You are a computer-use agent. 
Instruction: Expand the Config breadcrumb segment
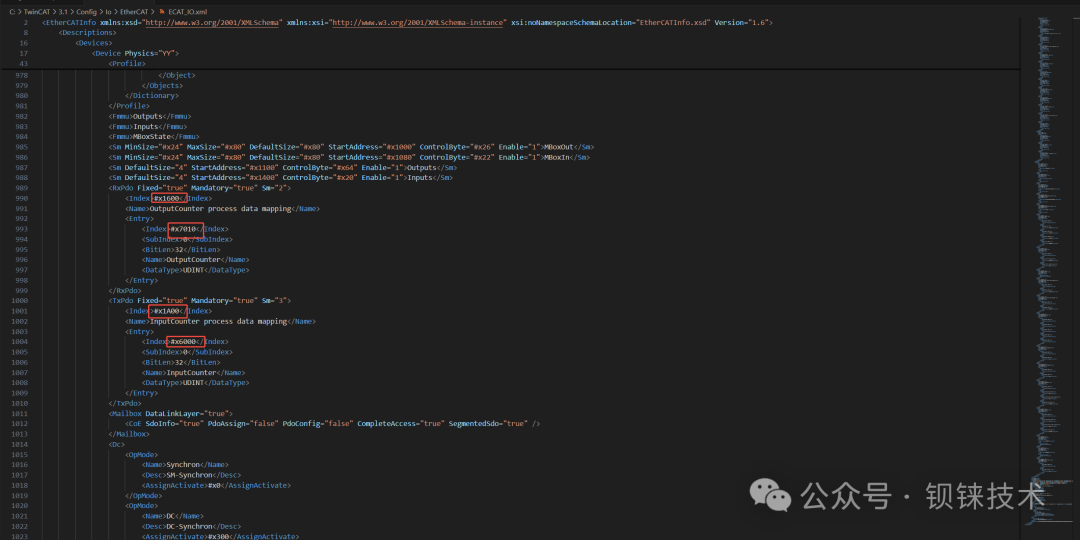tap(86, 12)
